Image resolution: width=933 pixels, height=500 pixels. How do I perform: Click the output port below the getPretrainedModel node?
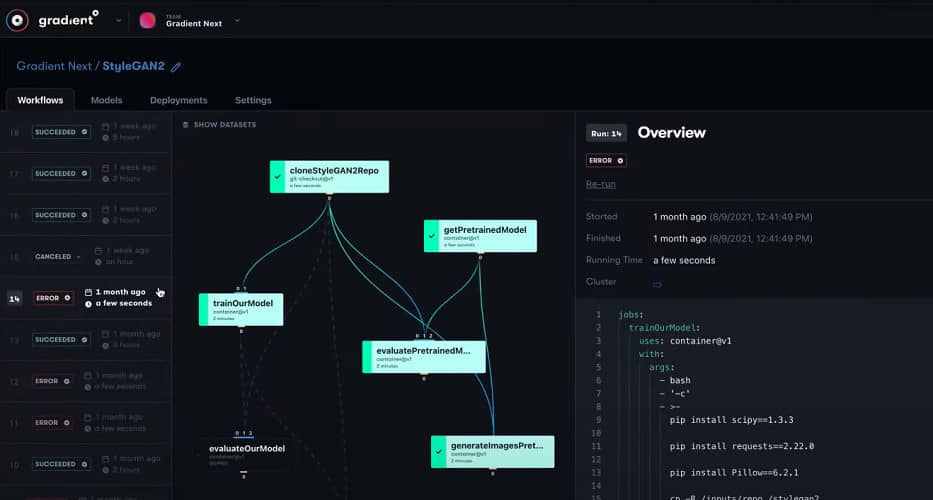tap(480, 255)
